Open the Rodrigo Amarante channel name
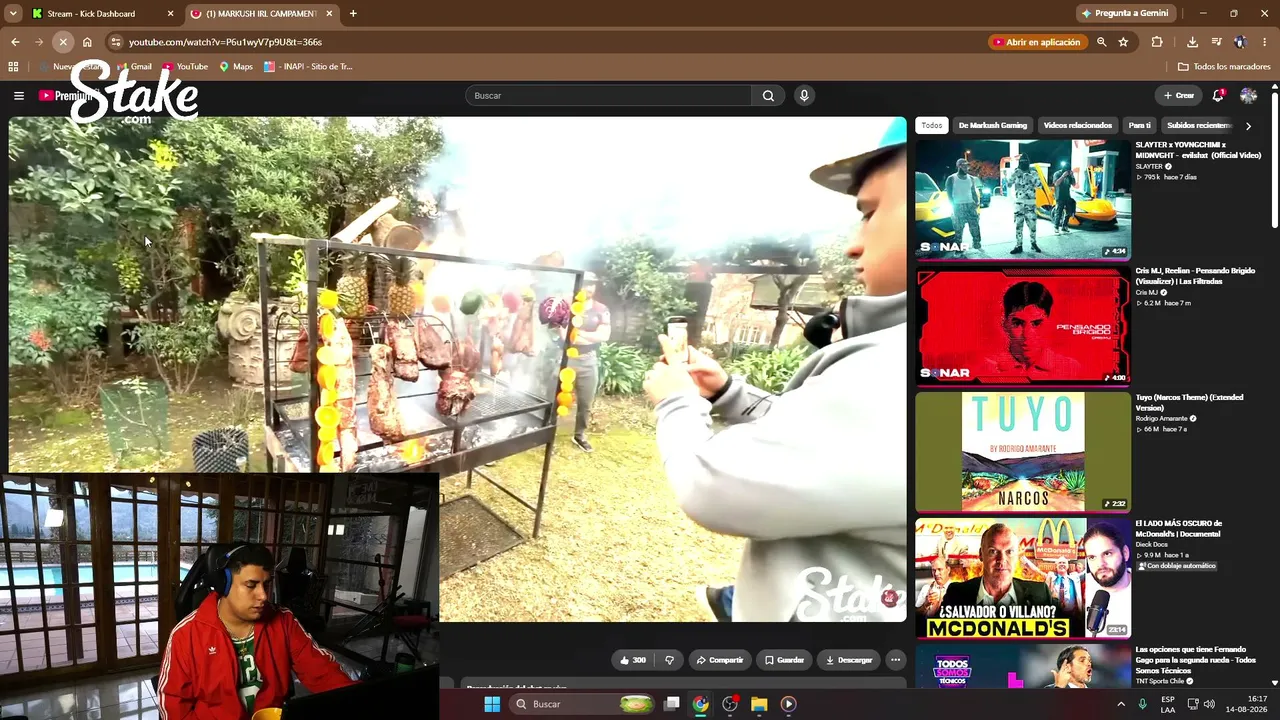The image size is (1280, 720). tap(1162, 418)
